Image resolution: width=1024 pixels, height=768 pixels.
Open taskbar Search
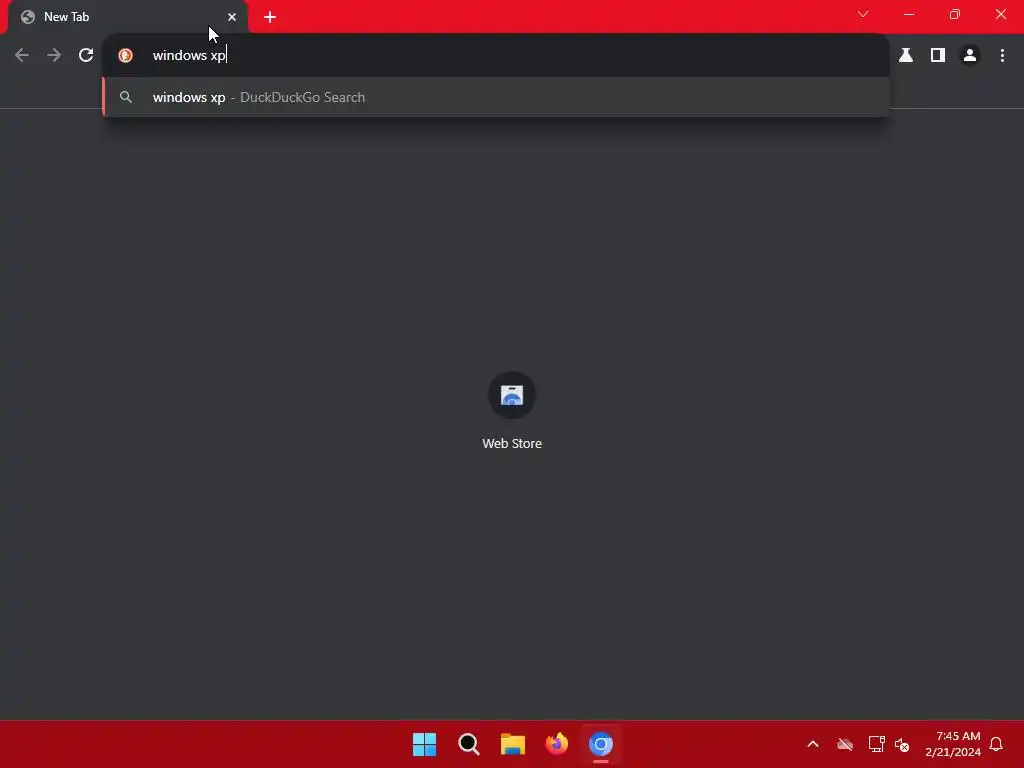[x=469, y=744]
